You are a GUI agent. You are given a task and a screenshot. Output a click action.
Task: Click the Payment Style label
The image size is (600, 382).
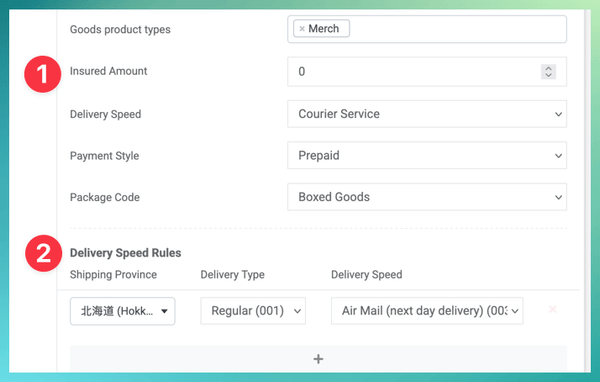(x=104, y=156)
